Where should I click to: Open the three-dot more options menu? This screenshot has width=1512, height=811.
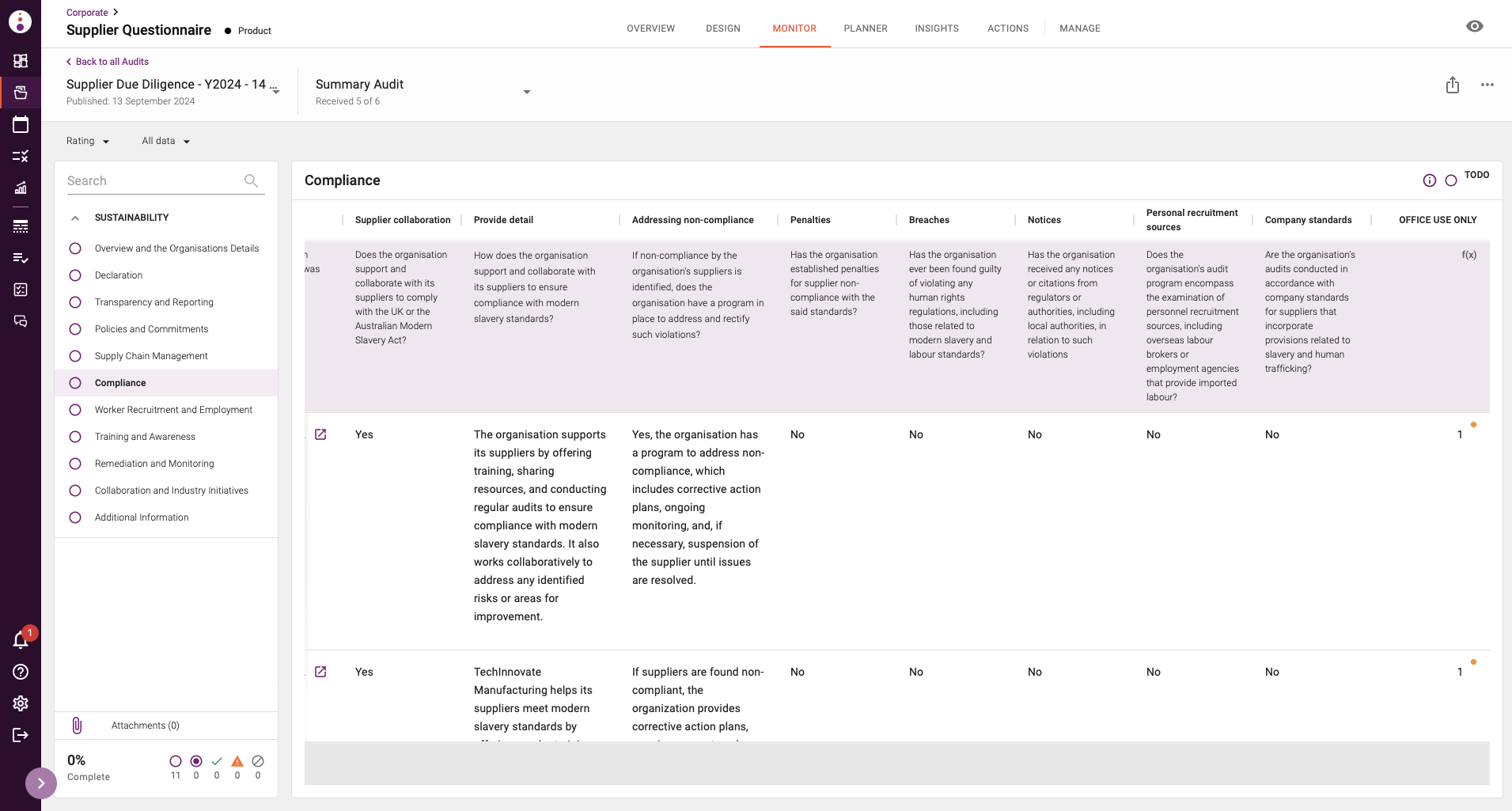point(1487,85)
